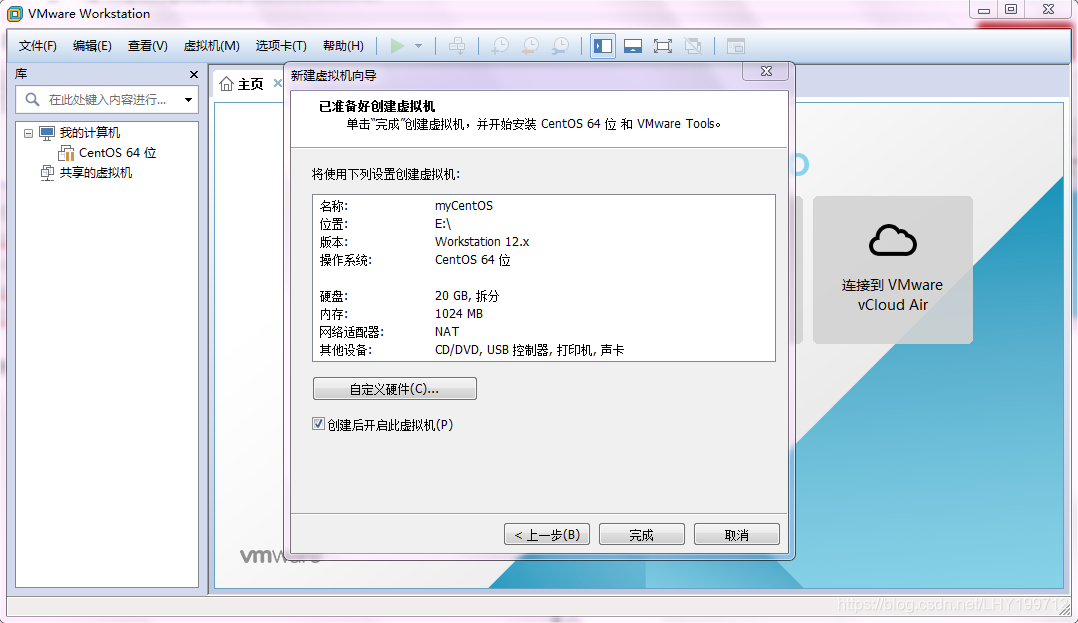
Task: Click the Workstation 12.x version value
Action: [482, 241]
